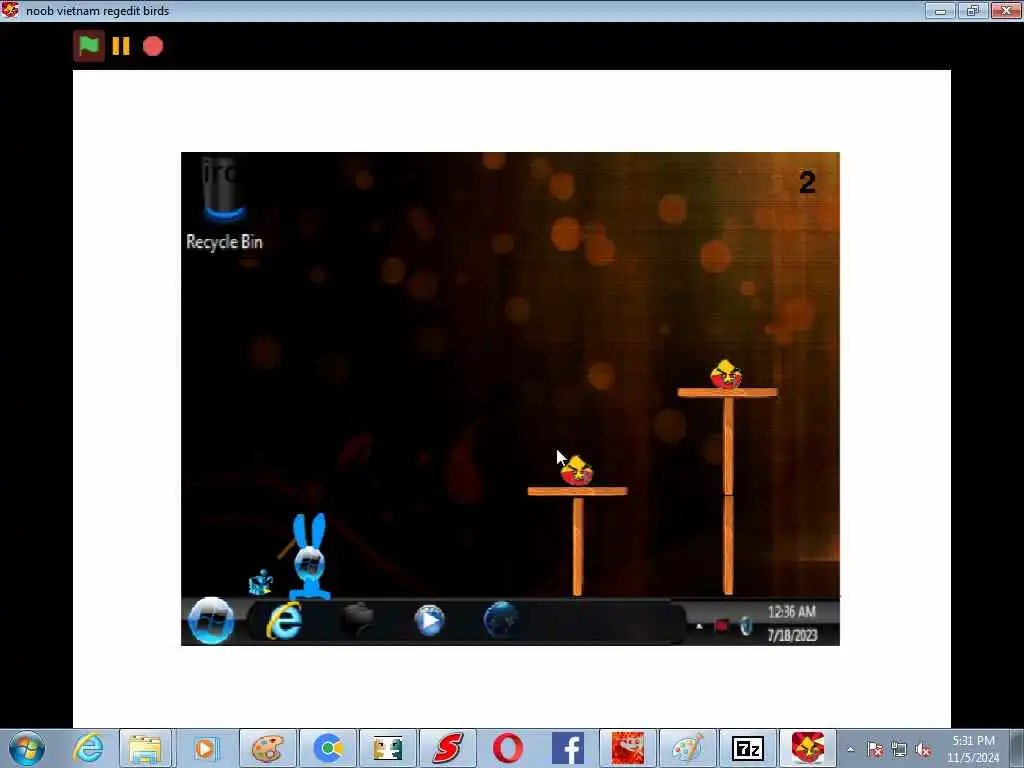Click the lower horizontal wooden plank
Viewport: 1024px width, 768px height.
(x=577, y=491)
